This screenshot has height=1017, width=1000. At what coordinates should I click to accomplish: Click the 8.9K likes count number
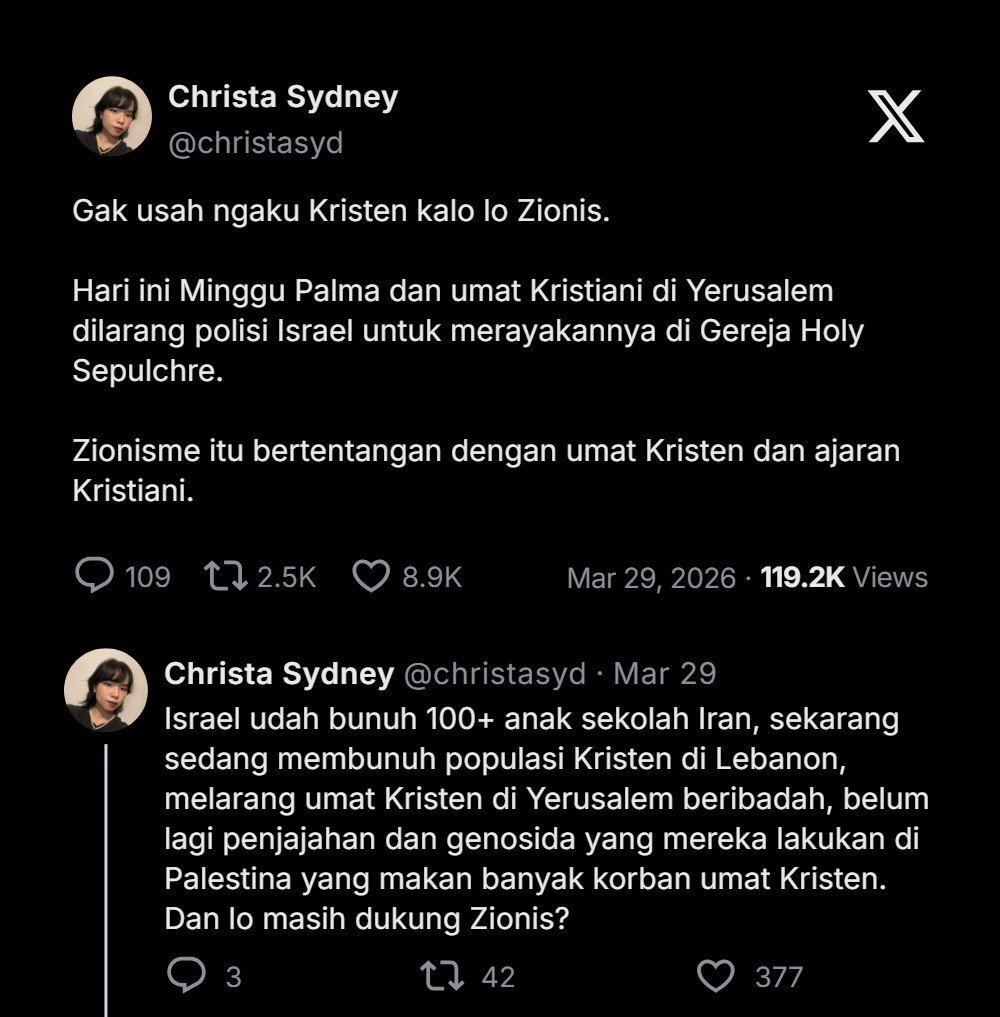pos(432,577)
